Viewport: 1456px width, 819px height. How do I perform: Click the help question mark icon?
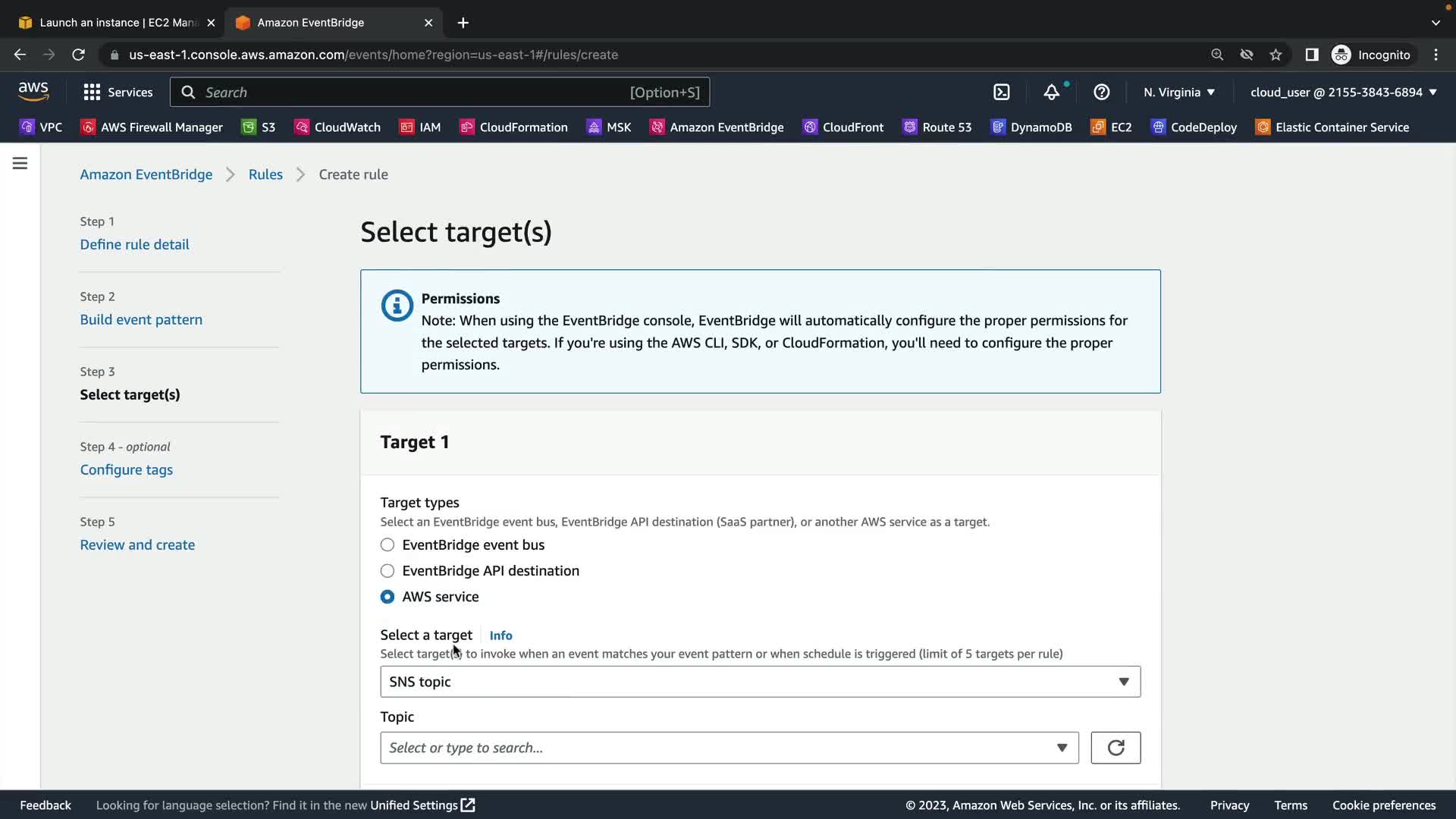click(x=1101, y=93)
